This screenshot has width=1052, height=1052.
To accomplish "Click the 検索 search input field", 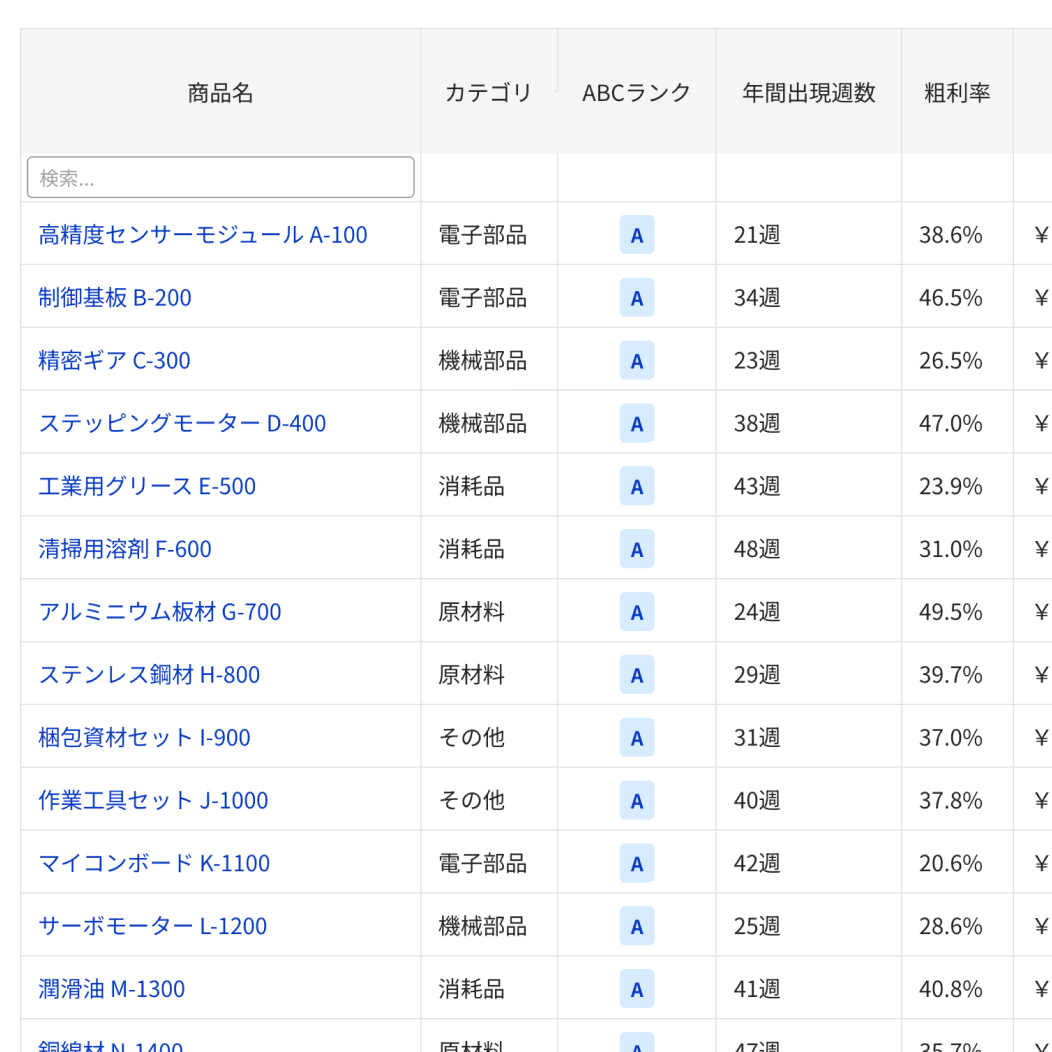I will coord(221,177).
